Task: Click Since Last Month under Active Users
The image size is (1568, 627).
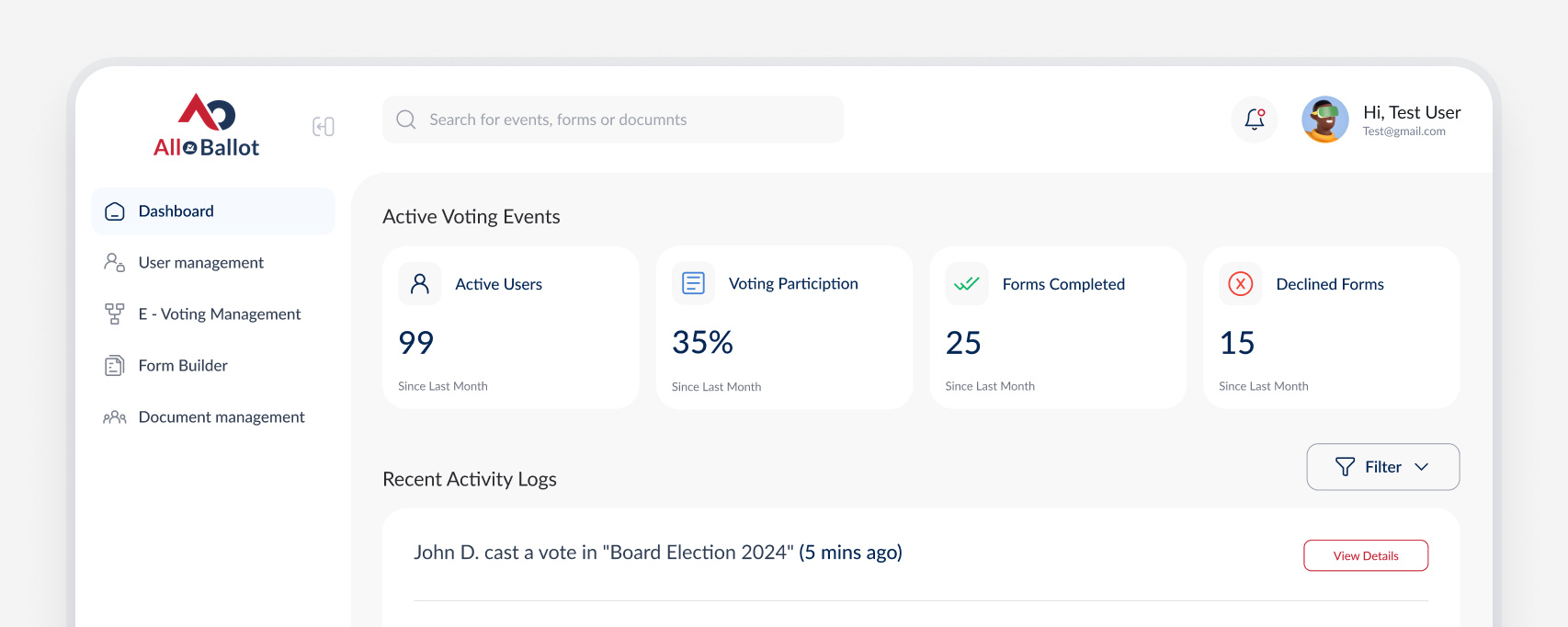Action: coord(443,386)
